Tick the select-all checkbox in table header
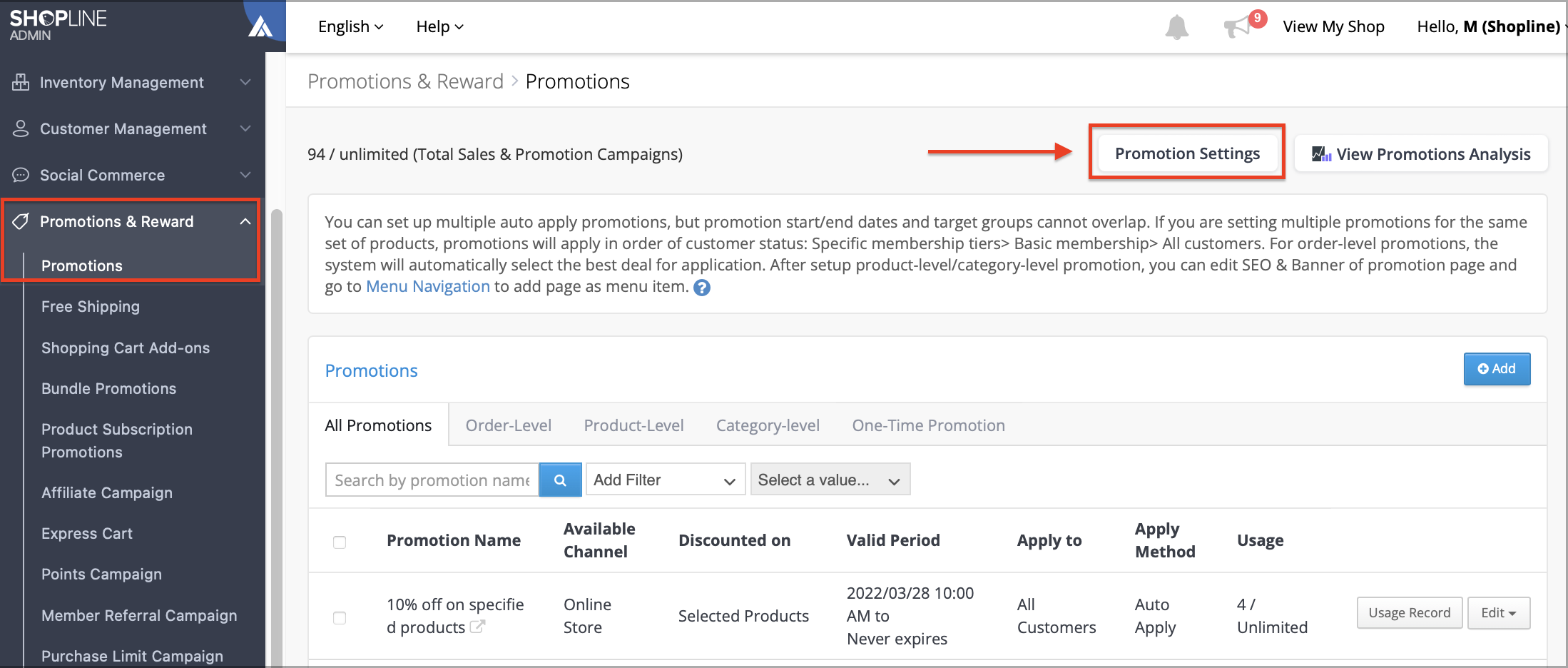The height and width of the screenshot is (668, 1568). tap(340, 542)
